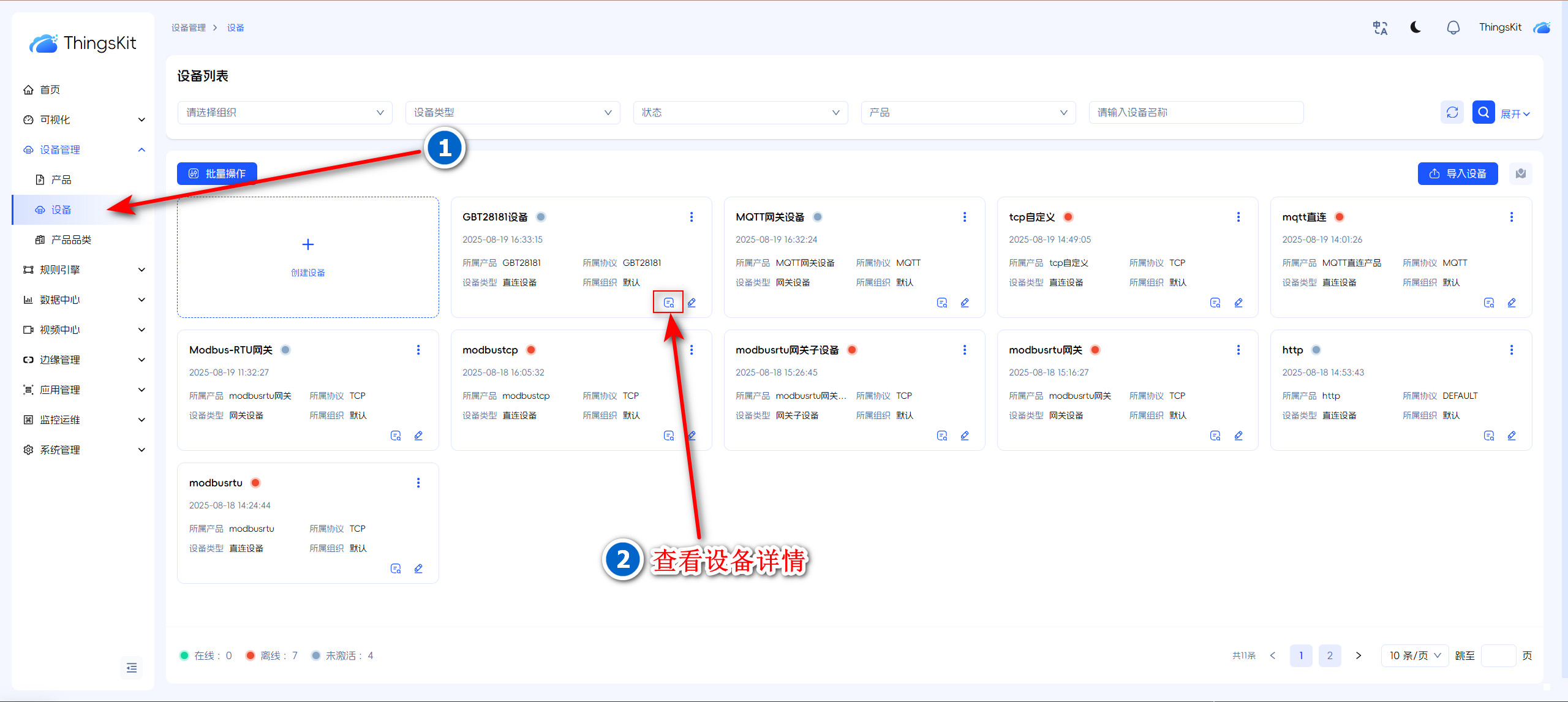Screen dimensions: 1568x702
Task: Edit the MQTT网关设备 card
Action: click(965, 303)
